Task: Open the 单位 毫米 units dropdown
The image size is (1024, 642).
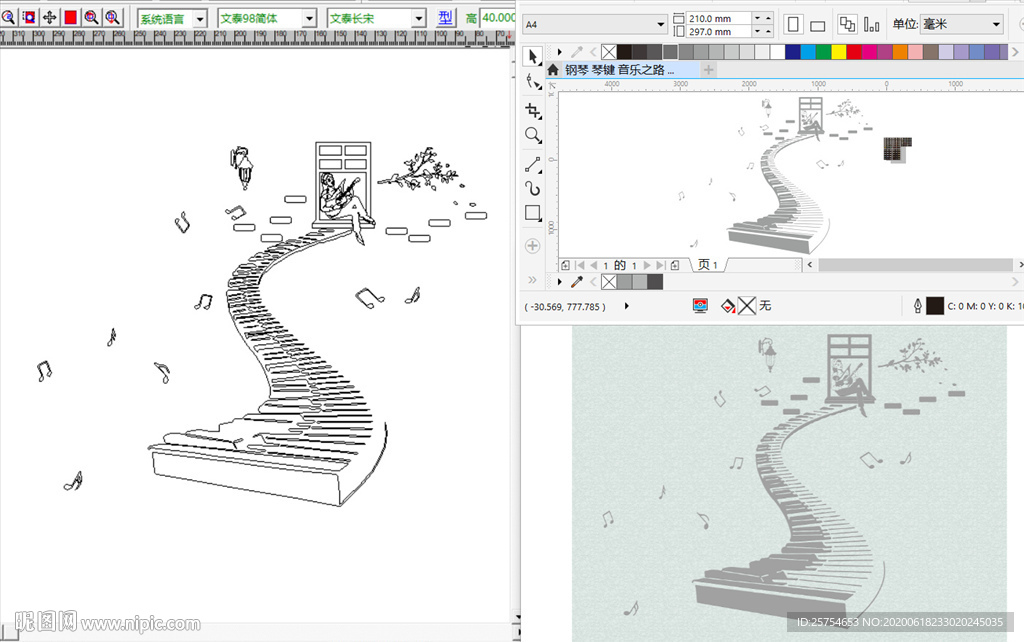Action: pos(961,24)
